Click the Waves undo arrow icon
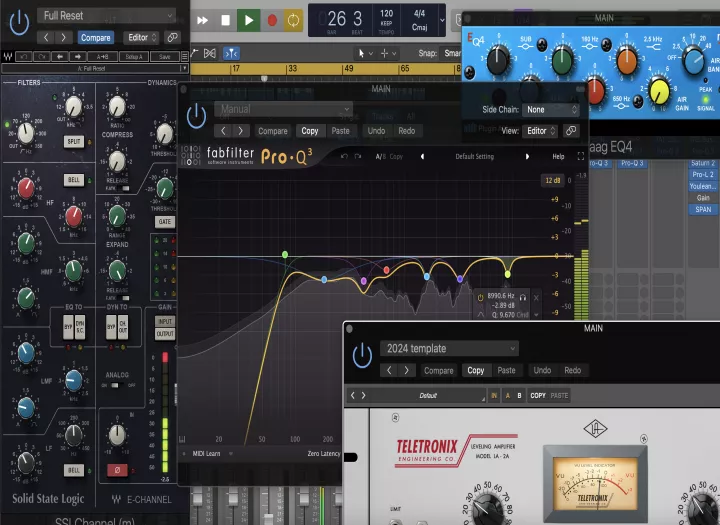The height and width of the screenshot is (525, 720). tap(23, 56)
